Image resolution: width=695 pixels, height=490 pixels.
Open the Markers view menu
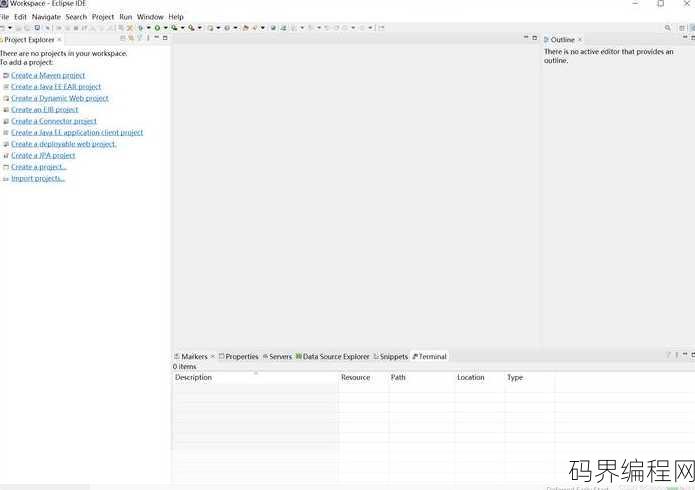pyautogui.click(x=677, y=355)
